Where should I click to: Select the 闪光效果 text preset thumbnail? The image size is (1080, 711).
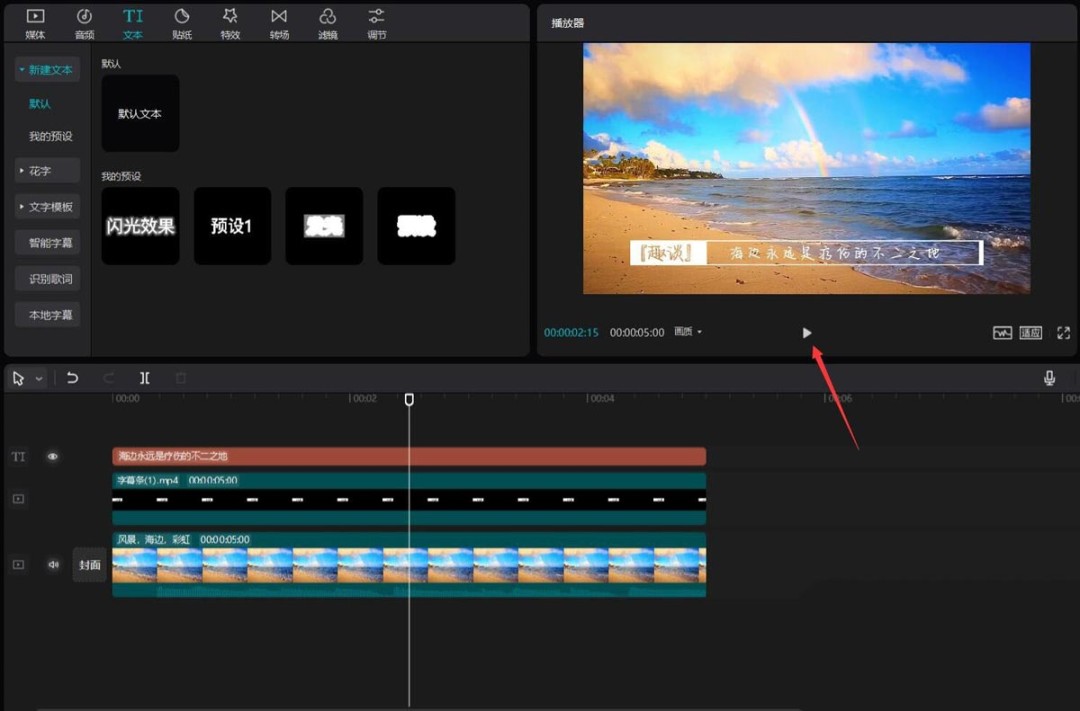click(140, 226)
